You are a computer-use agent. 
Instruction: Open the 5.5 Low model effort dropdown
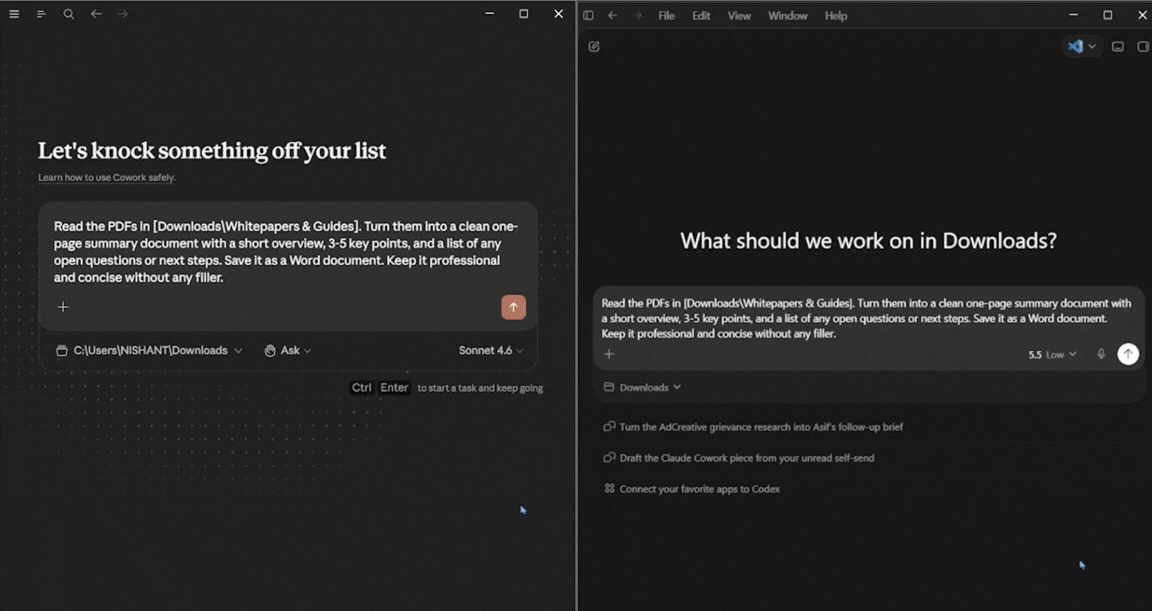point(1052,355)
